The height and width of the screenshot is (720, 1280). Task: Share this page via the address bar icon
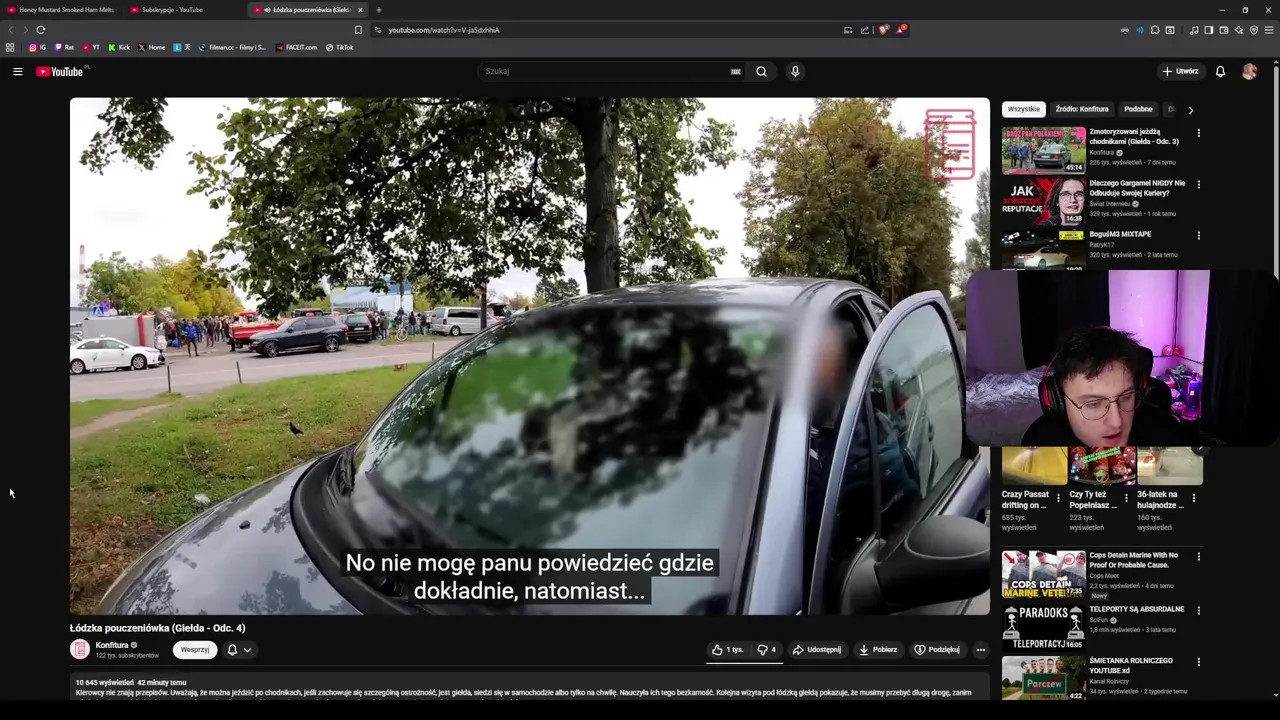[x=865, y=30]
